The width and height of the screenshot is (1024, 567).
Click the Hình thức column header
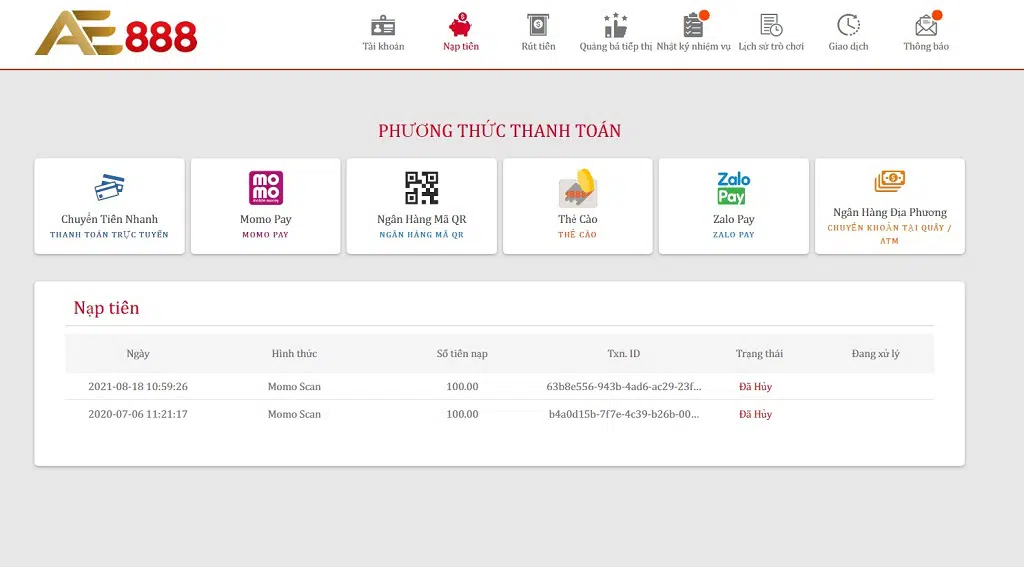click(294, 353)
